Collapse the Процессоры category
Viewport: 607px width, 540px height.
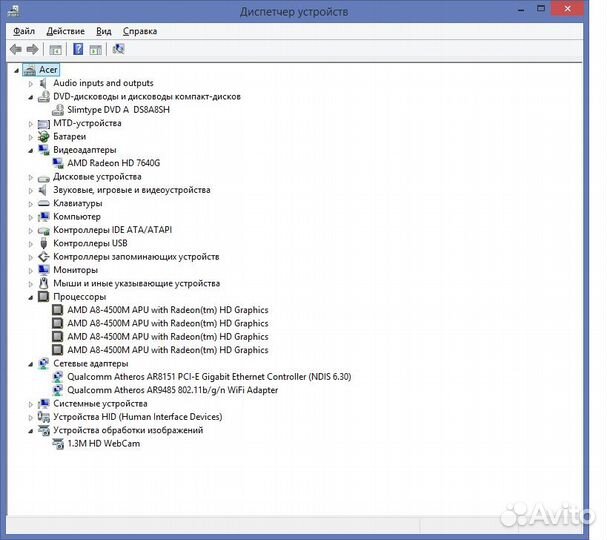coord(31,298)
